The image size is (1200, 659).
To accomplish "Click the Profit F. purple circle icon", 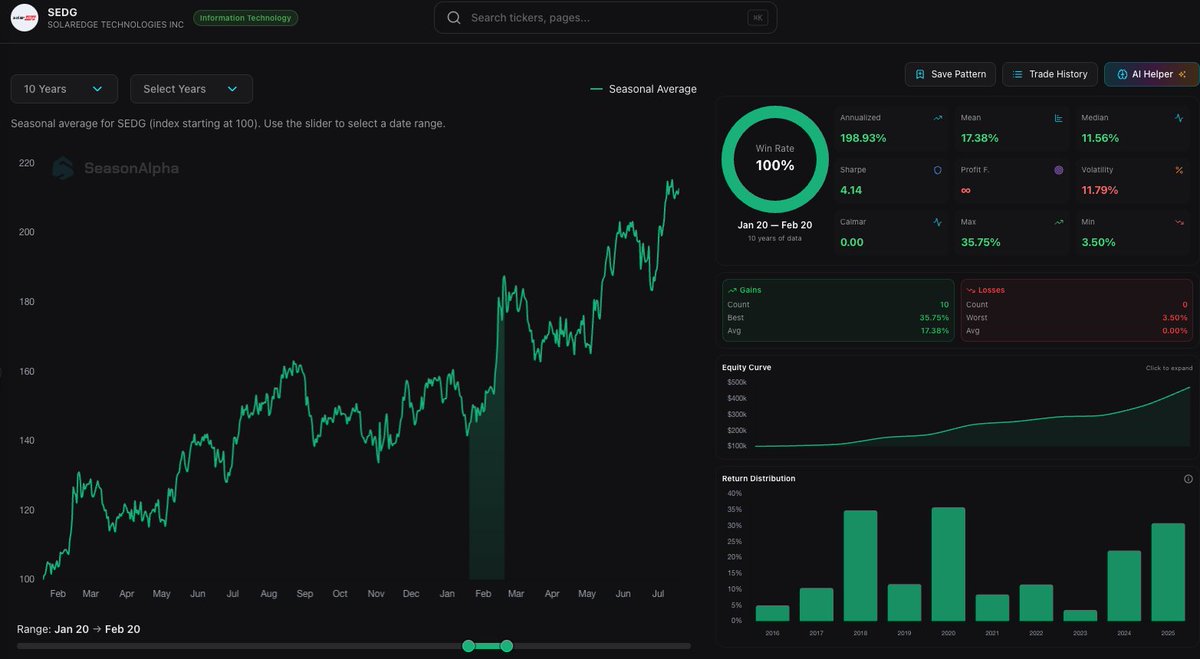I will click(x=1058, y=170).
